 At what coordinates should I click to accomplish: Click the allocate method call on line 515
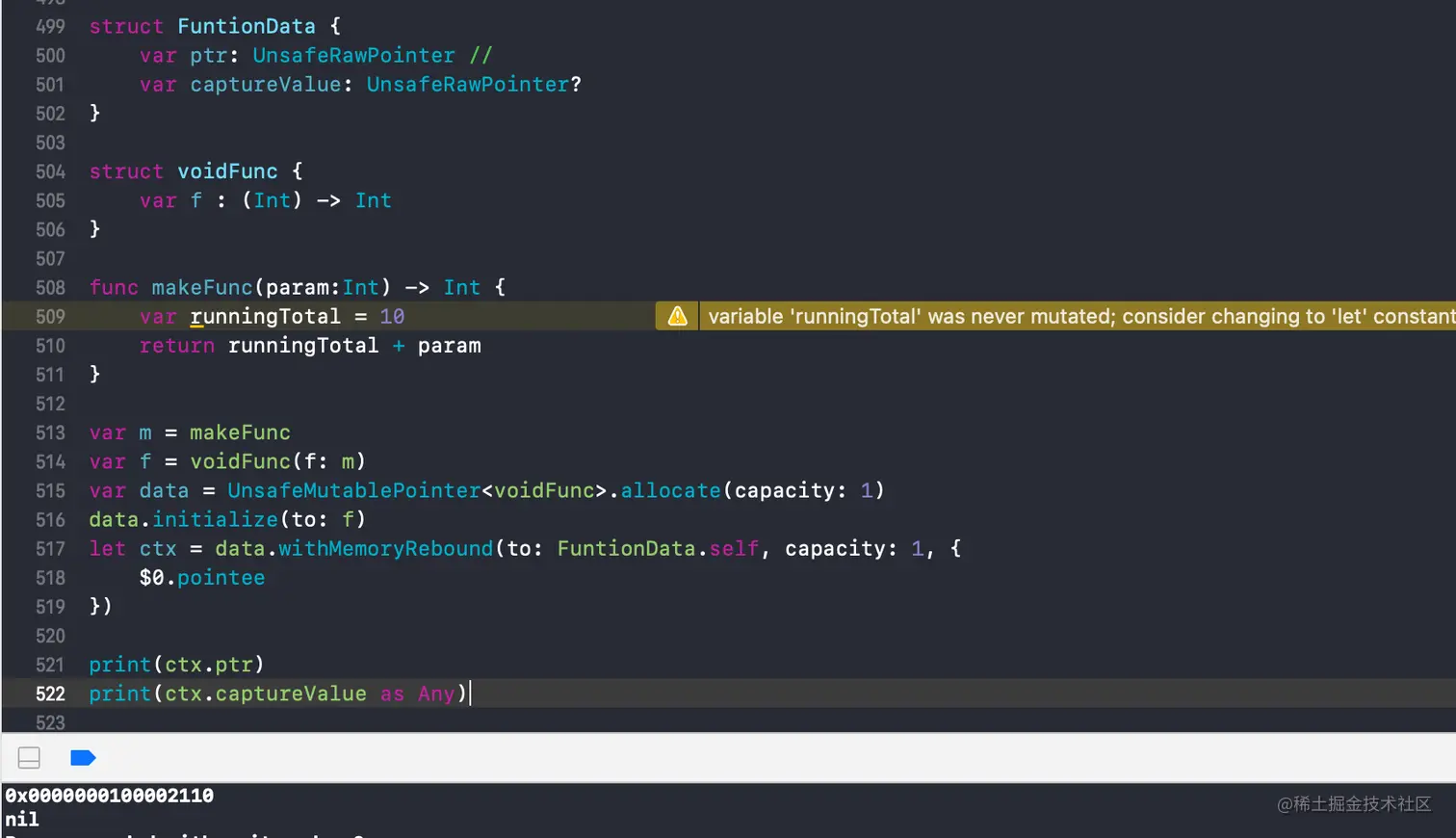[x=671, y=490]
